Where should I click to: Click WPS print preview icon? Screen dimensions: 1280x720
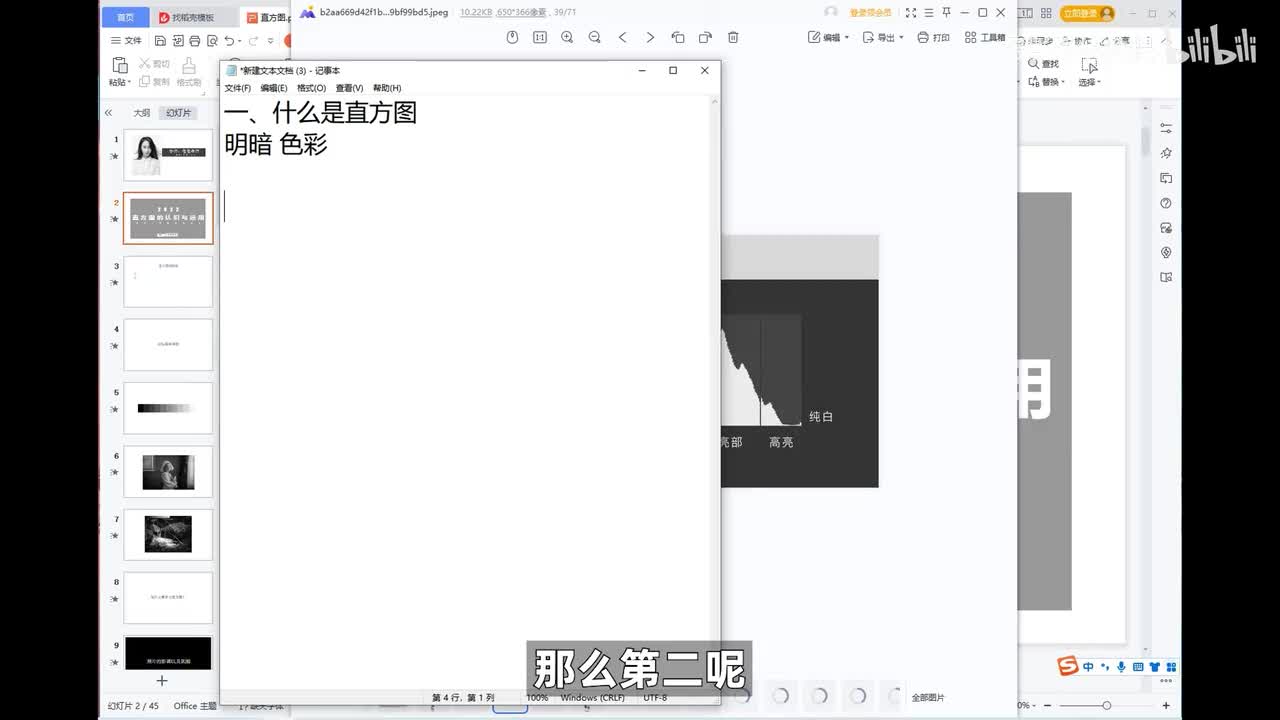(x=211, y=41)
